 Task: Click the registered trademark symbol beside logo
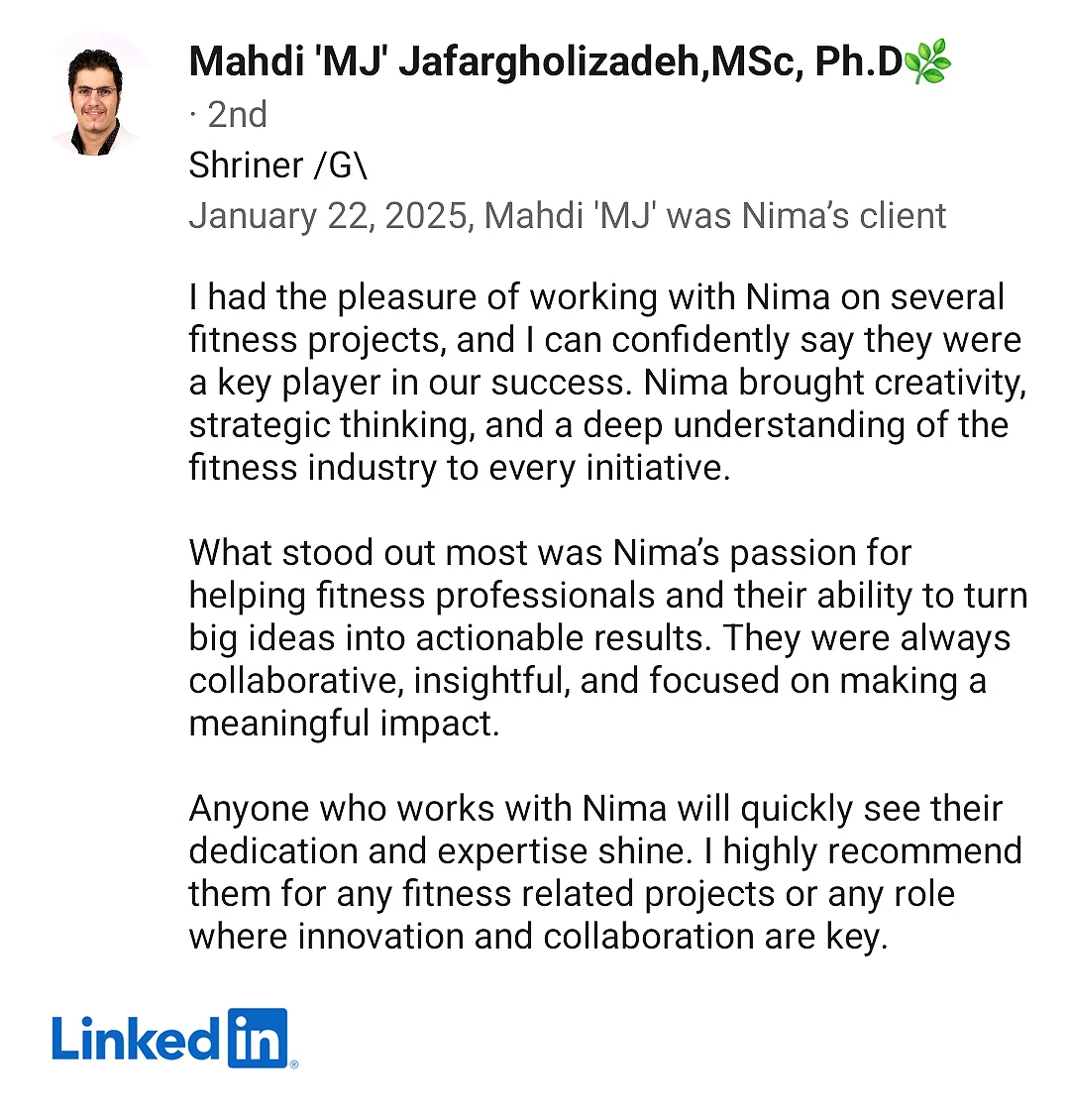click(293, 1064)
